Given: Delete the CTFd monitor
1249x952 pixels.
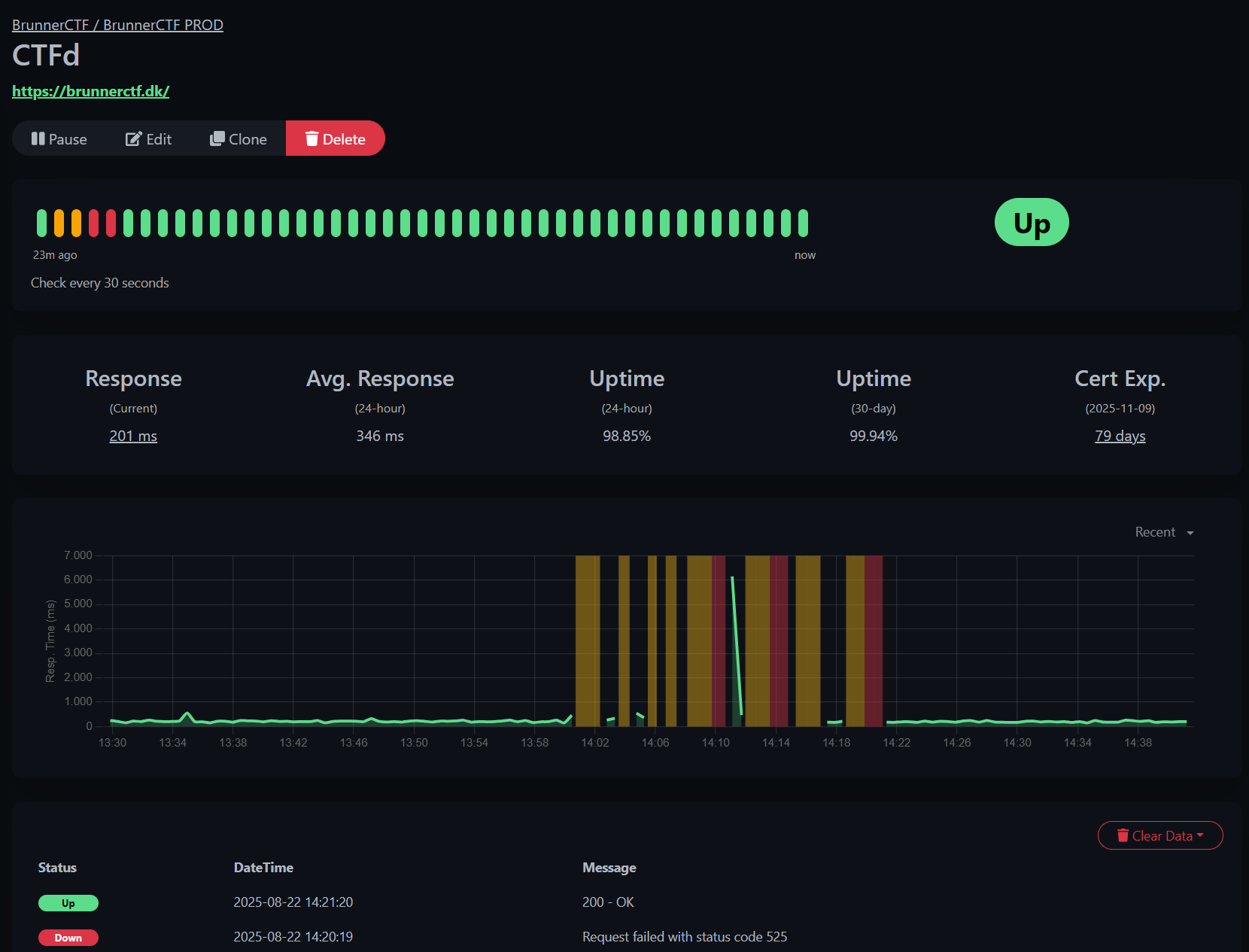Looking at the screenshot, I should pyautogui.click(x=335, y=138).
